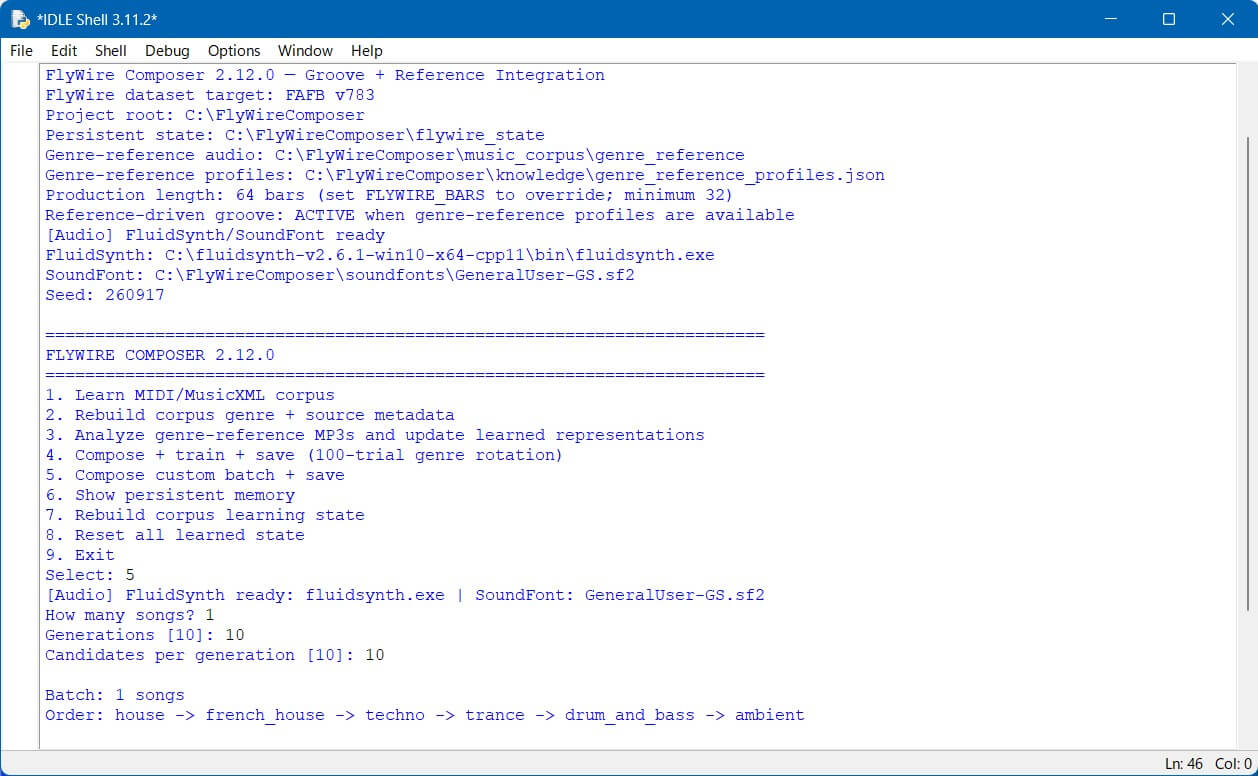
Task: Click the 'Order: house -> french_house' line
Action: [x=425, y=715]
